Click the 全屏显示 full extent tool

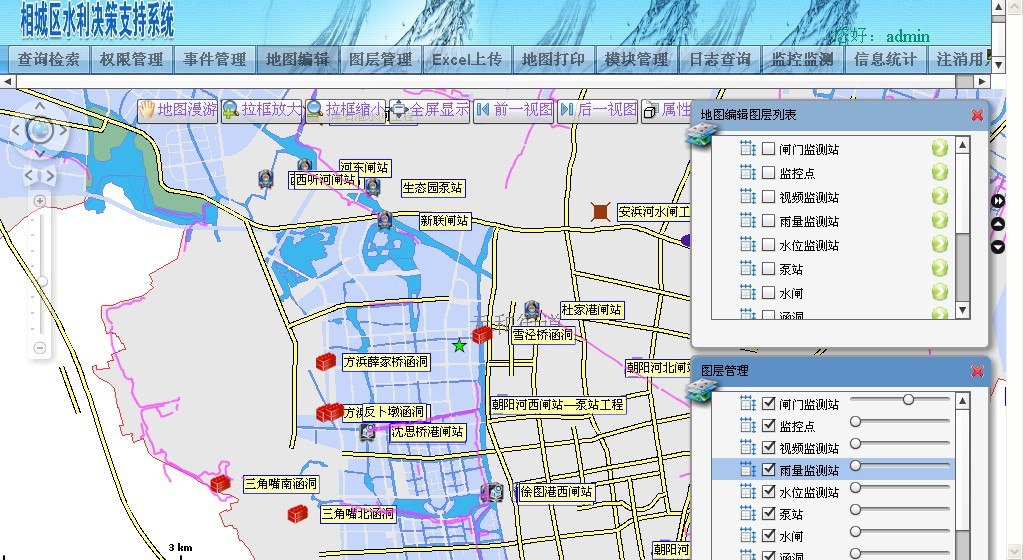click(429, 110)
